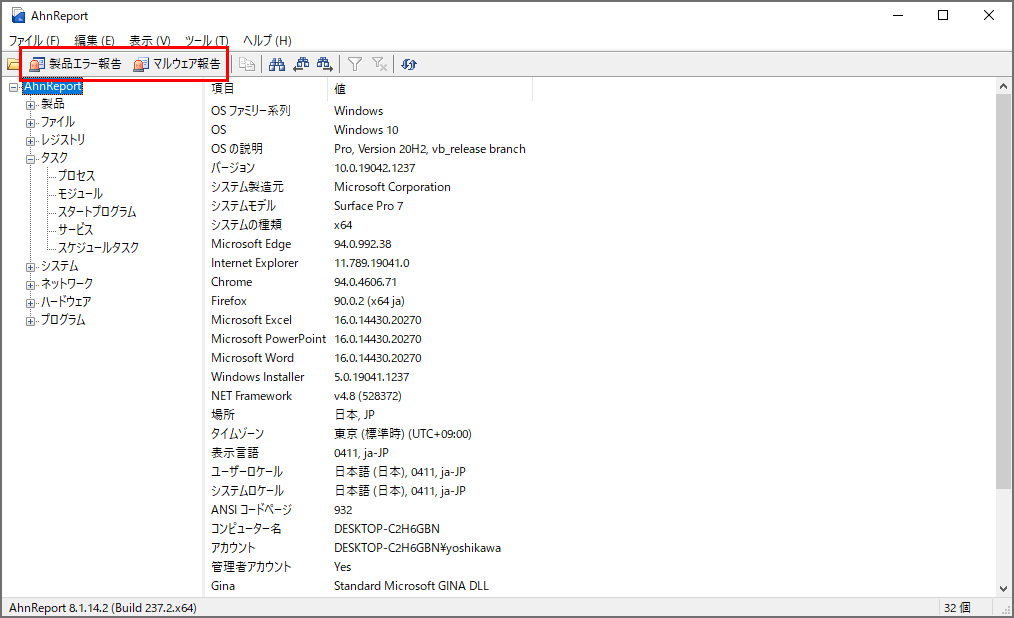
Task: Clear filter using the funnel-with-X icon
Action: (379, 64)
